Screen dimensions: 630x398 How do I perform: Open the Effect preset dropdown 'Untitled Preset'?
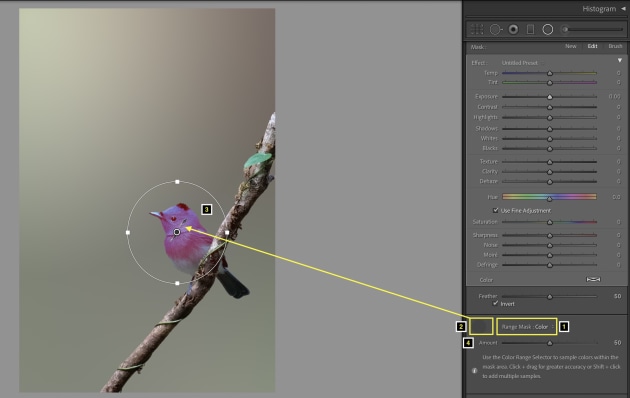pyautogui.click(x=521, y=63)
